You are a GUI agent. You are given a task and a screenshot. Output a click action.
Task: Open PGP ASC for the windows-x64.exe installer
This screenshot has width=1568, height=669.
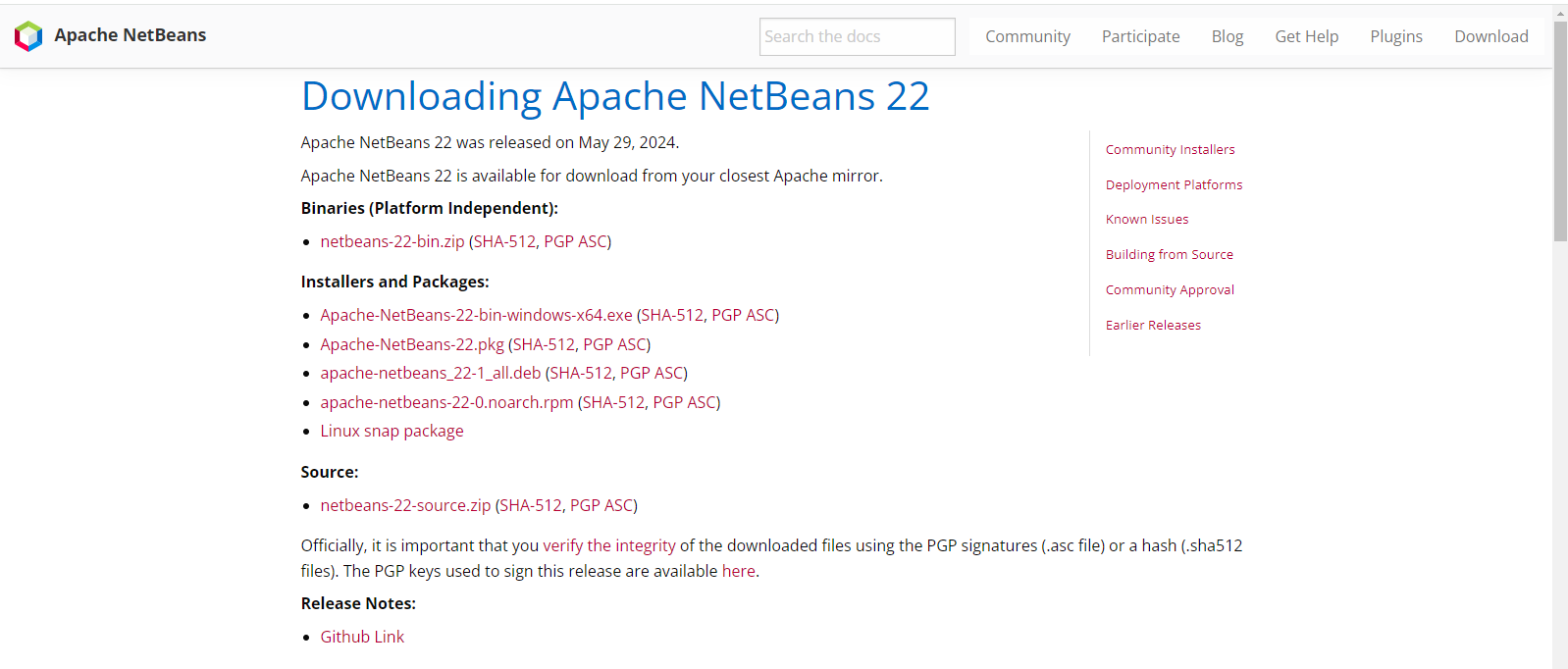pyautogui.click(x=743, y=315)
